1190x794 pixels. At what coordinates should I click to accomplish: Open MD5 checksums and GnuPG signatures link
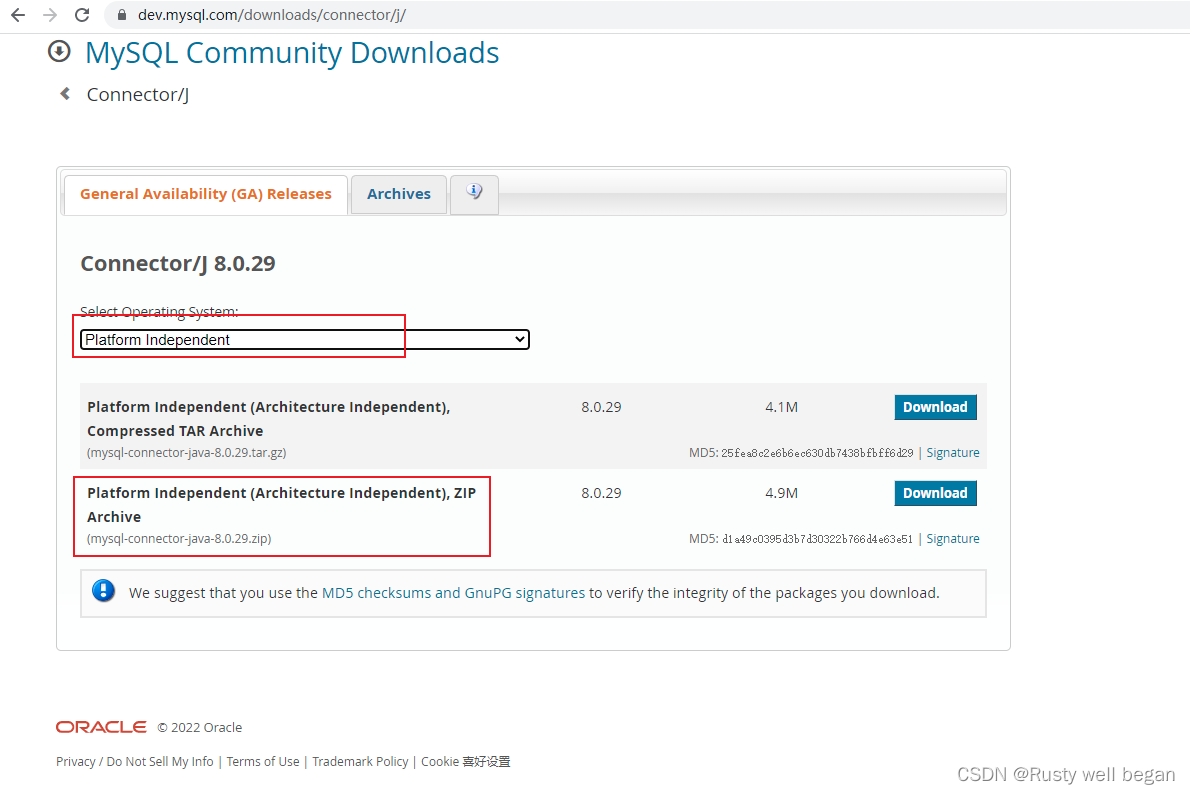[x=453, y=593]
